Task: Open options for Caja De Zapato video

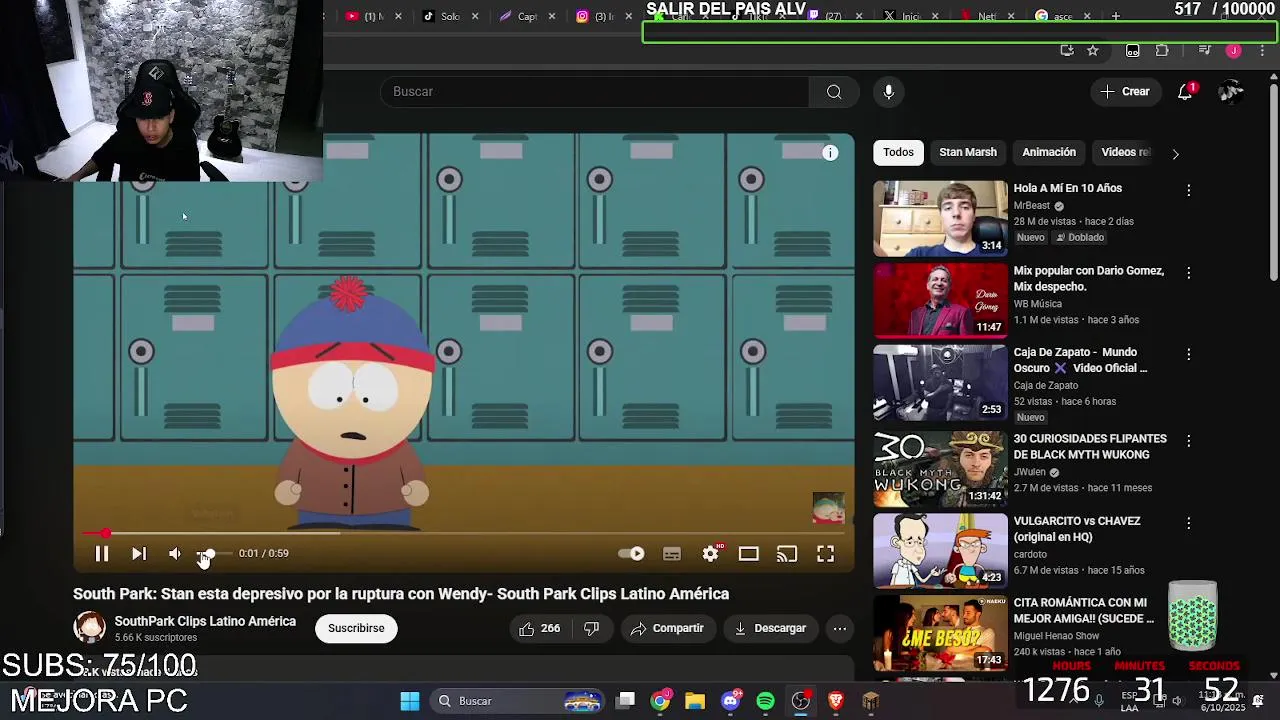Action: [x=1188, y=354]
